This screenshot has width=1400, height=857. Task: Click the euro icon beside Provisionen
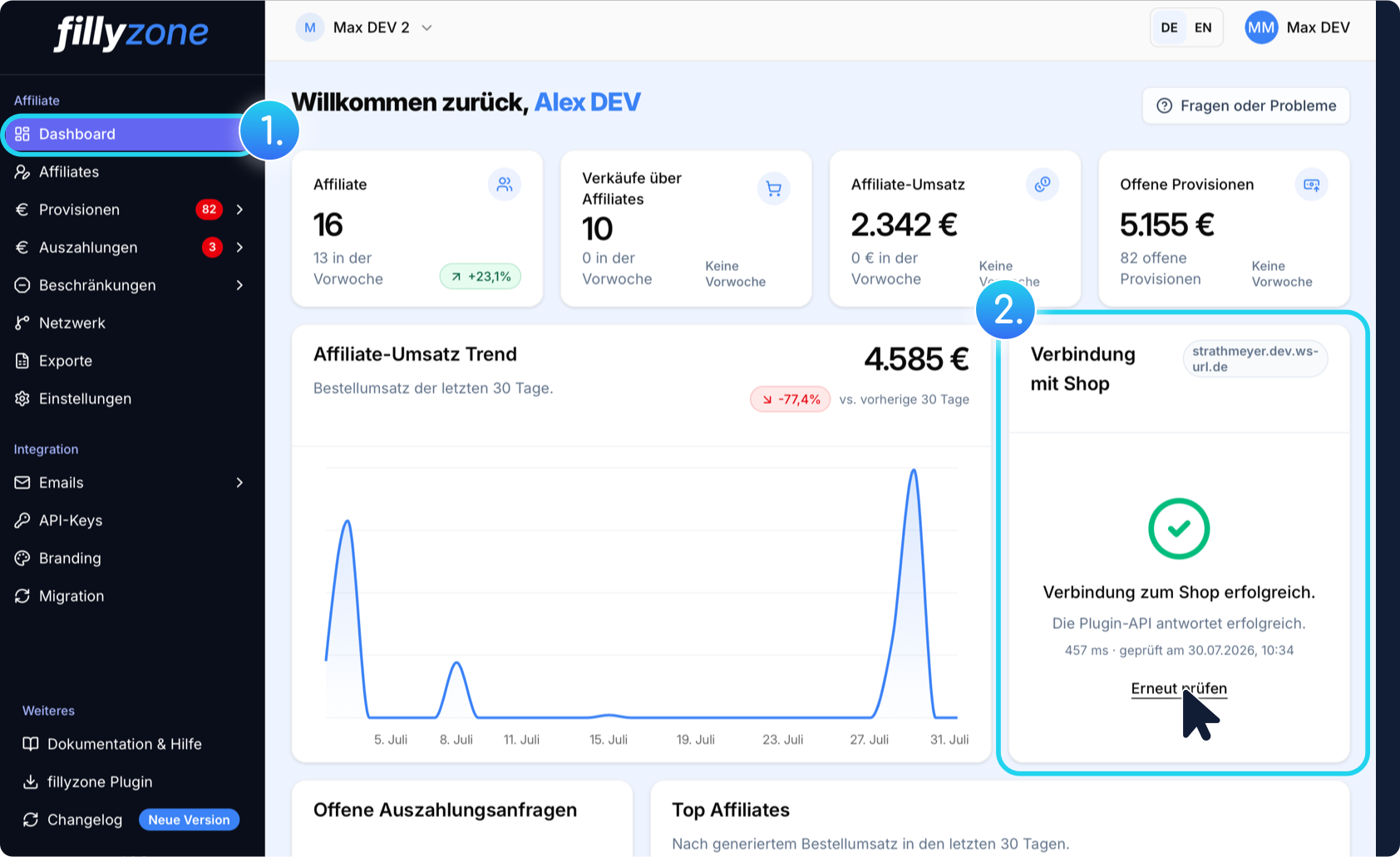point(22,209)
